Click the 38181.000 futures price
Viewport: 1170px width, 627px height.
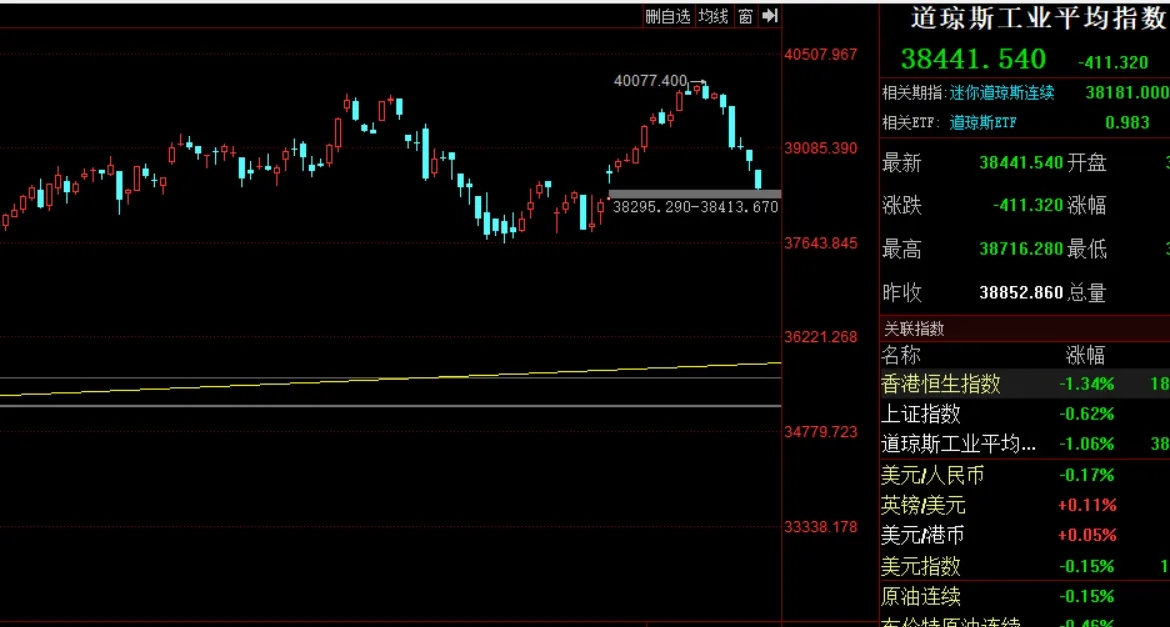(x=1127, y=93)
